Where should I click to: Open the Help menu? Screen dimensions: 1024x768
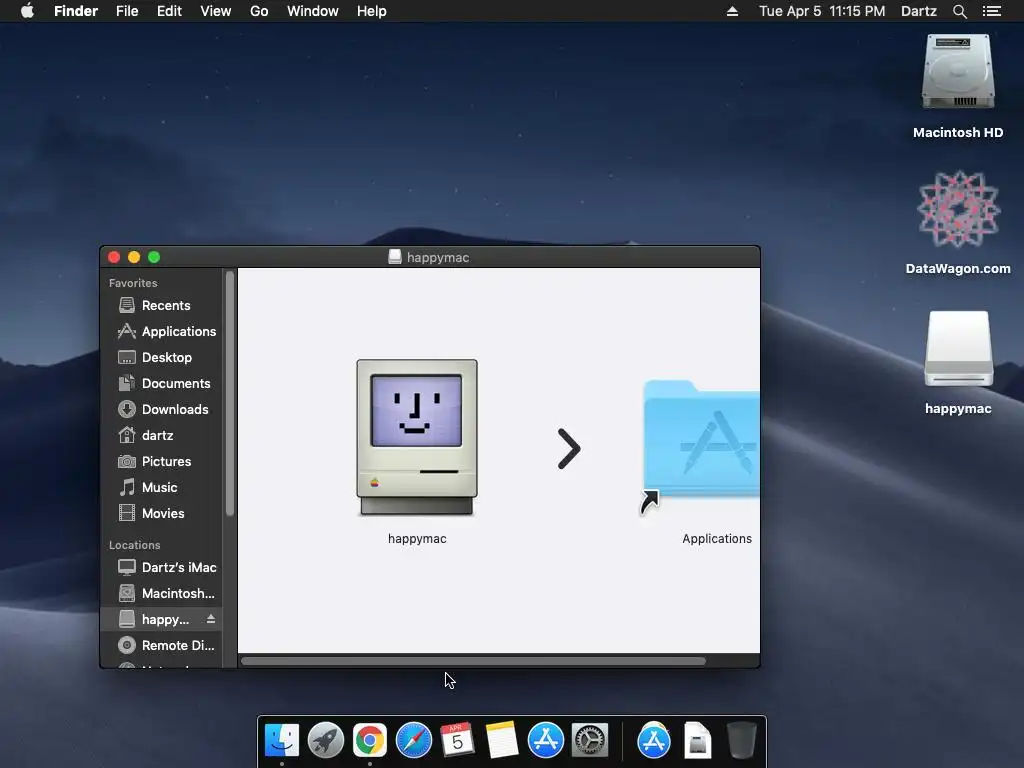tap(372, 11)
